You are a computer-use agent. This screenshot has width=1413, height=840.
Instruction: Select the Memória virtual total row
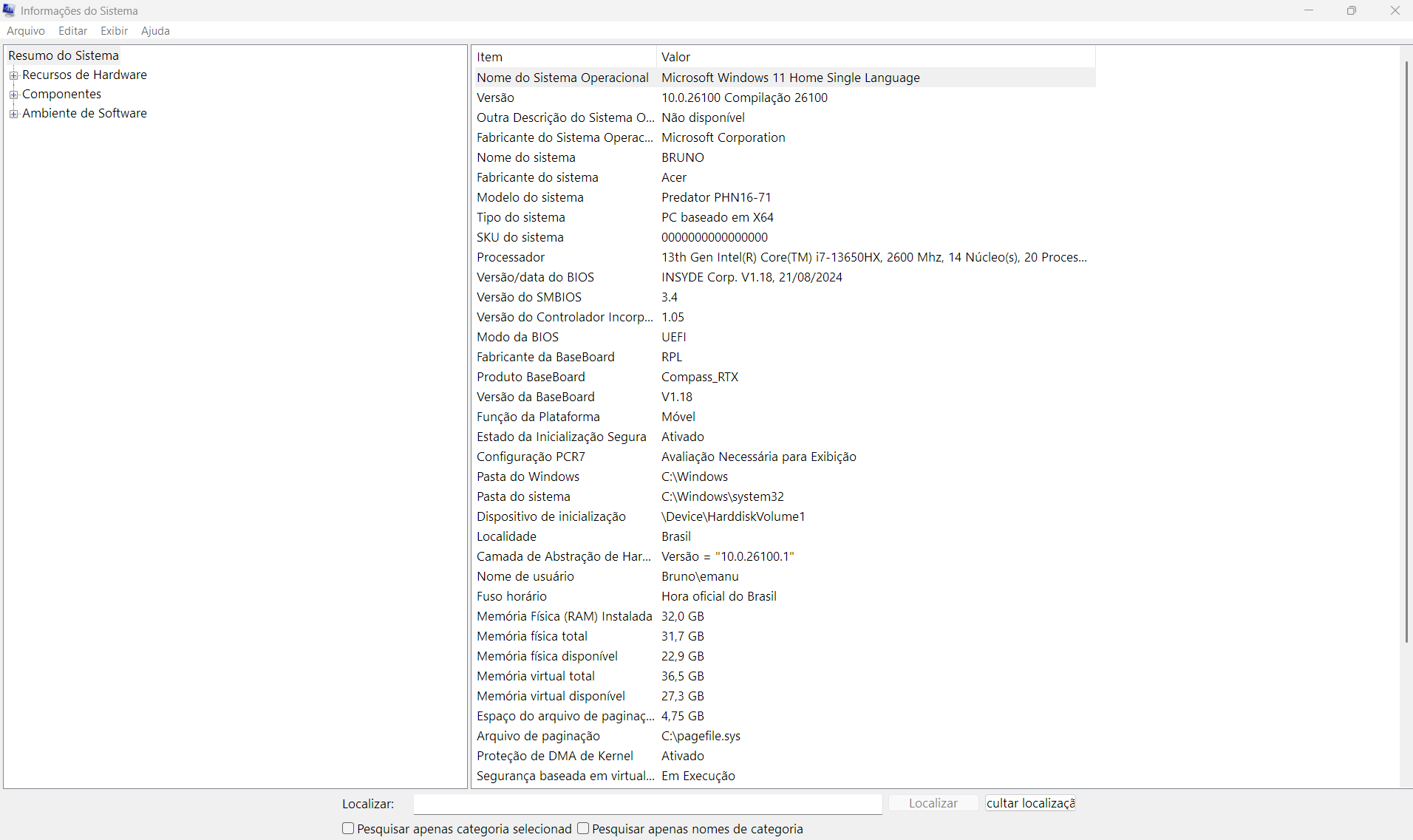(x=784, y=676)
